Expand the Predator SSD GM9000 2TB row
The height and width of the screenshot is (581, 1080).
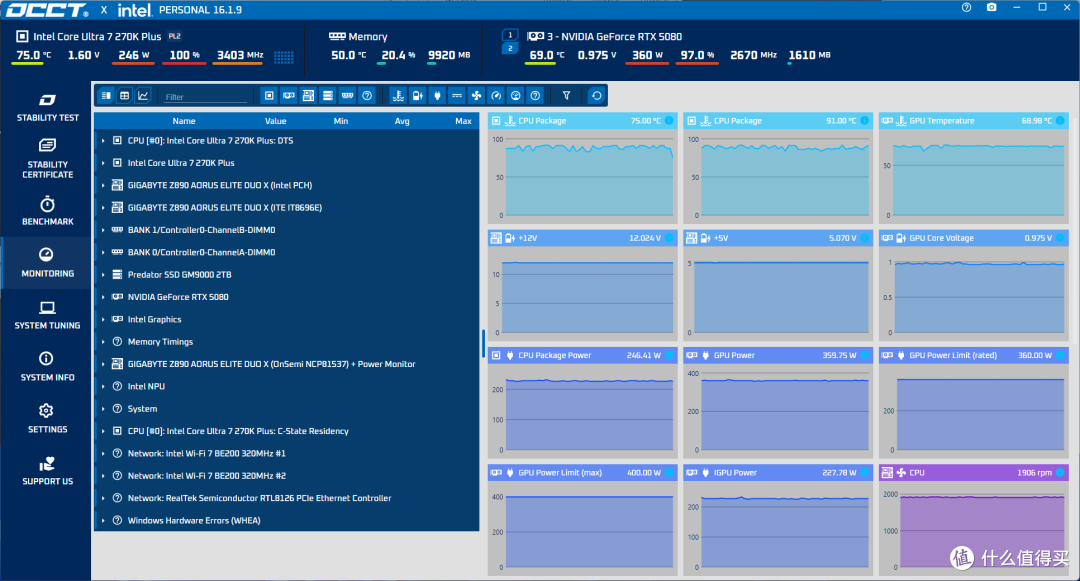[103, 275]
